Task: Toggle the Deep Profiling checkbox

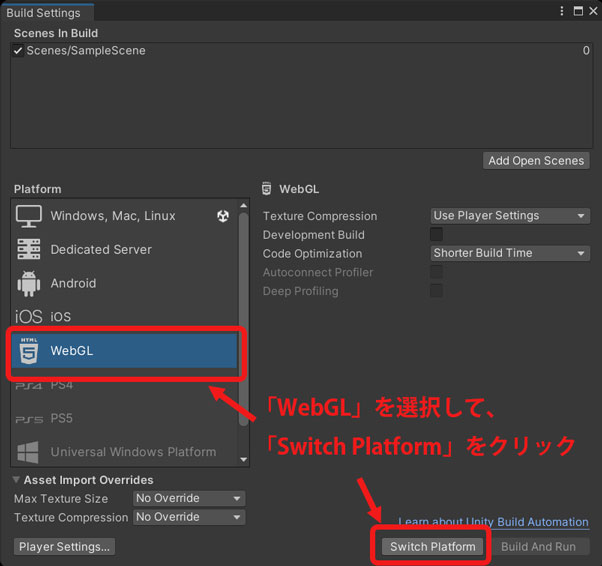Action: [x=437, y=291]
